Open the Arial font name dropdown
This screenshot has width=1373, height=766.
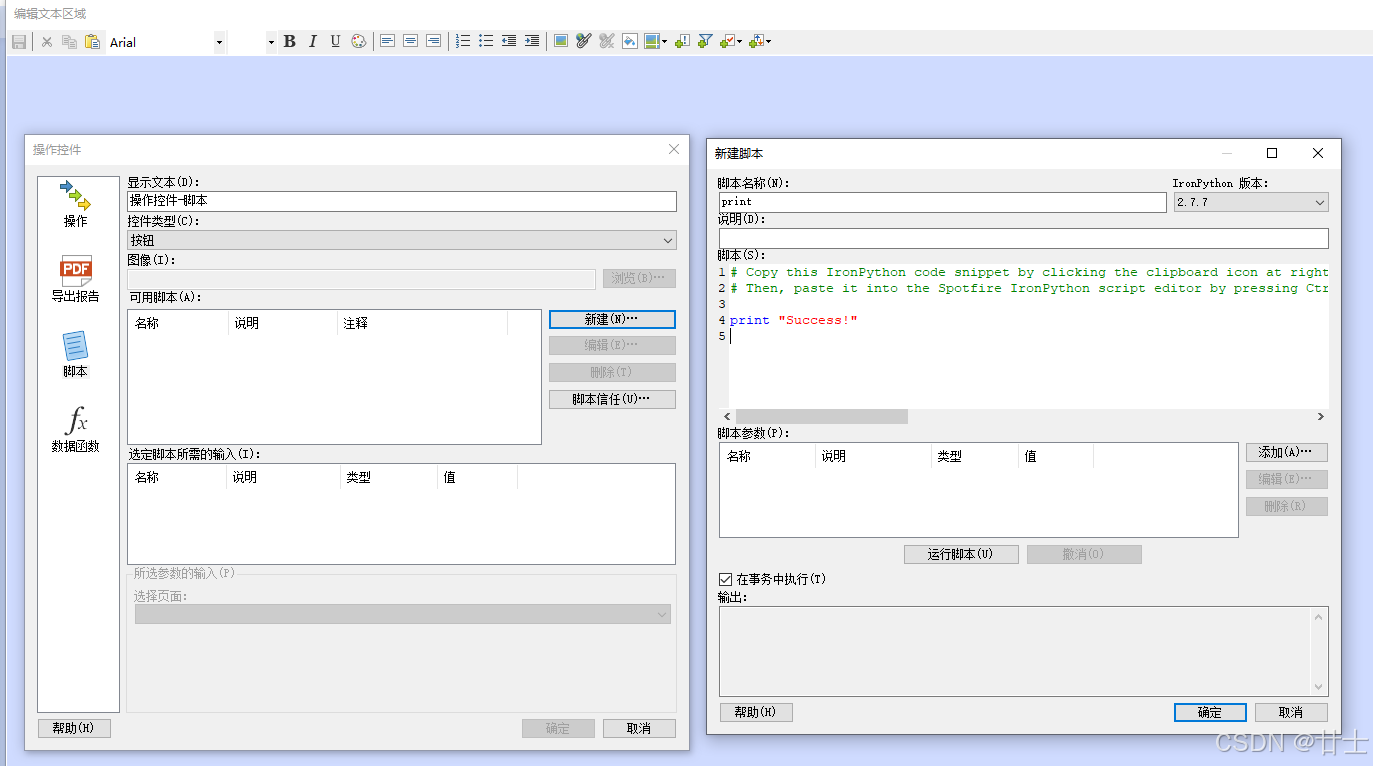[220, 42]
